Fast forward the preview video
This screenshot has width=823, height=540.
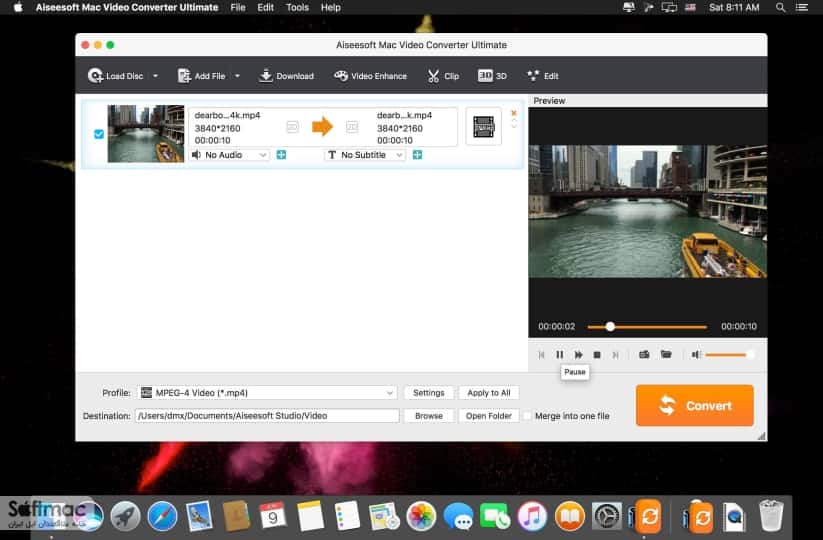(x=578, y=355)
